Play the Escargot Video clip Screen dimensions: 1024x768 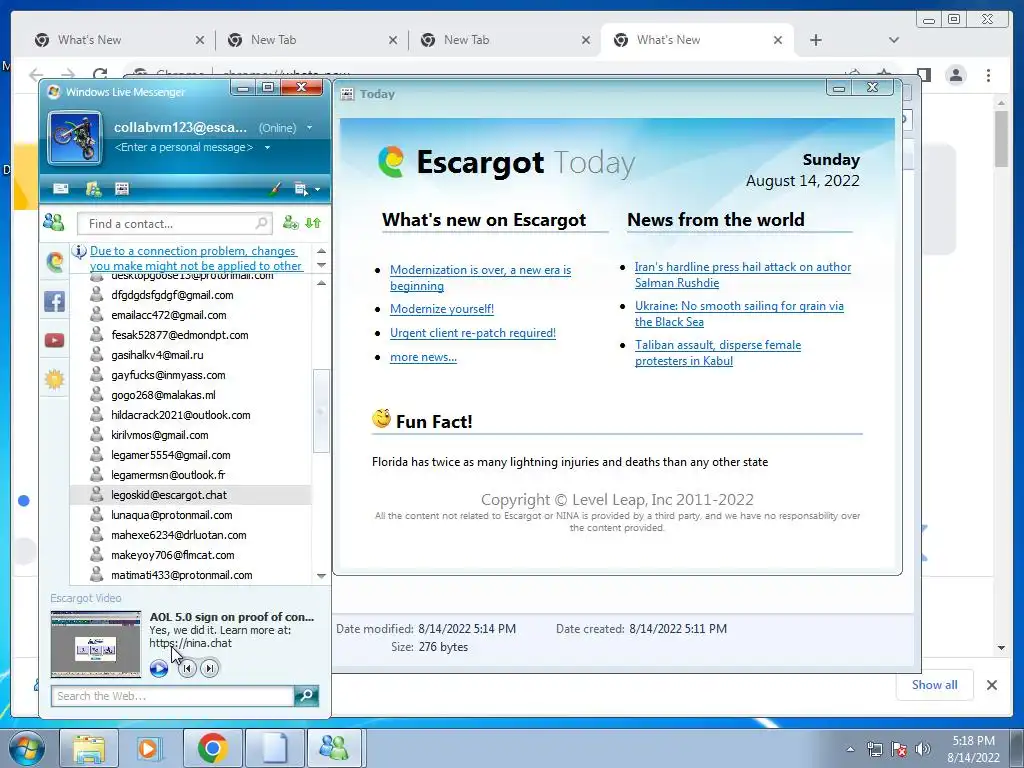tap(159, 668)
